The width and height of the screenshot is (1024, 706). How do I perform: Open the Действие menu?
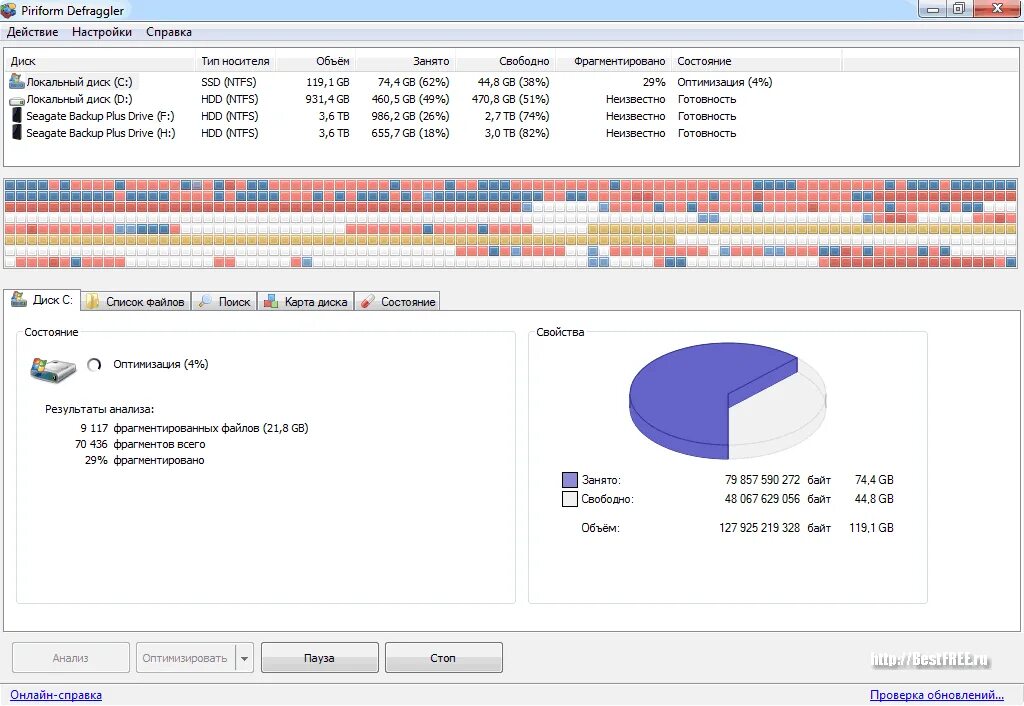(x=33, y=32)
